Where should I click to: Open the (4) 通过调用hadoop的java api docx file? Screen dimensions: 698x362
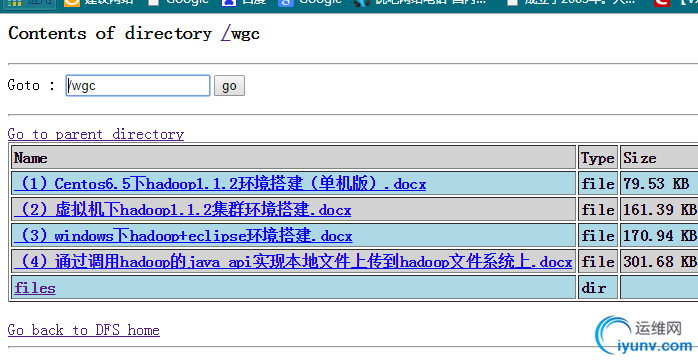tap(293, 261)
